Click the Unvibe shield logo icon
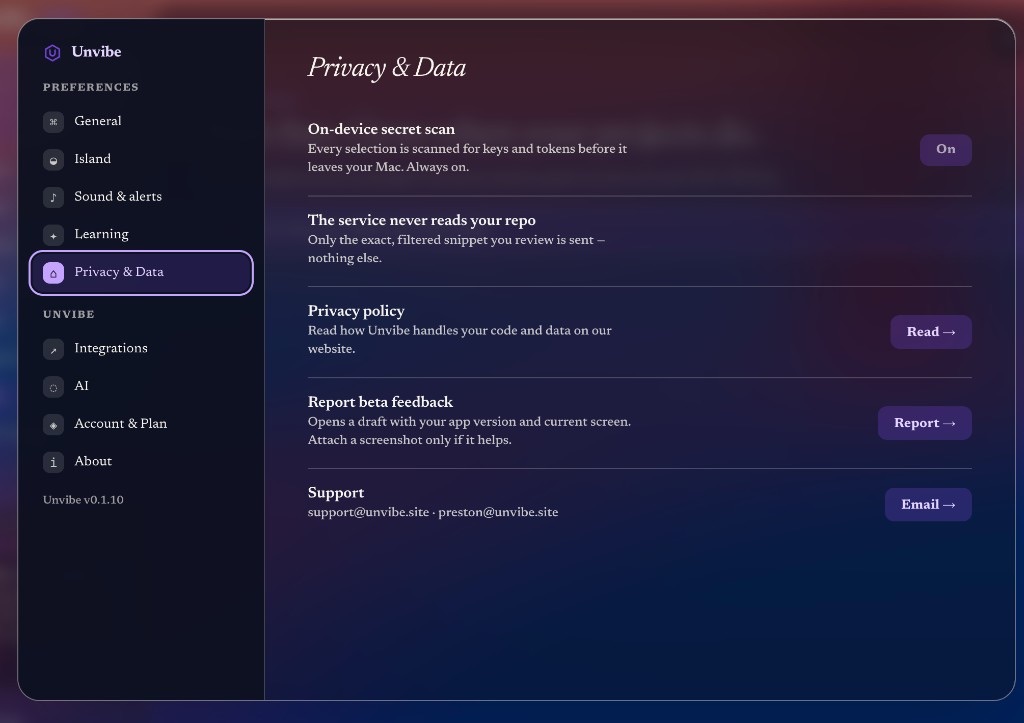This screenshot has height=723, width=1024. (52, 52)
